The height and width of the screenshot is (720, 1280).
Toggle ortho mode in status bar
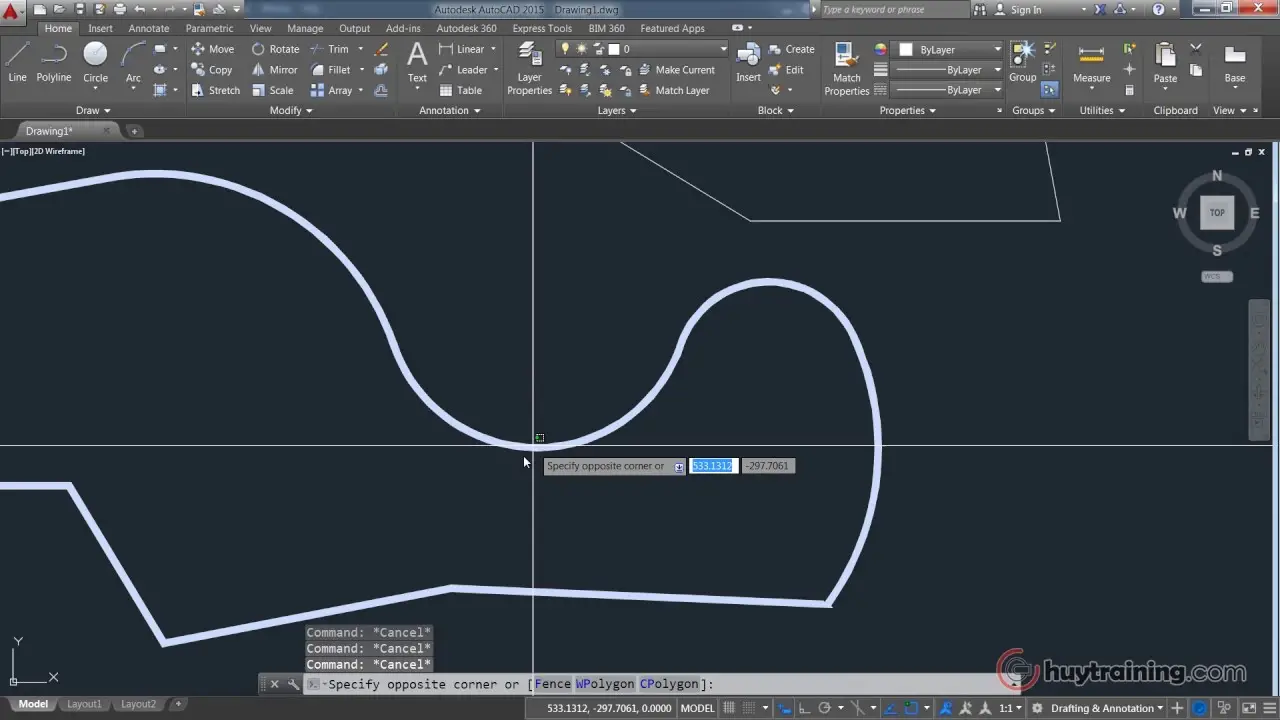(804, 708)
